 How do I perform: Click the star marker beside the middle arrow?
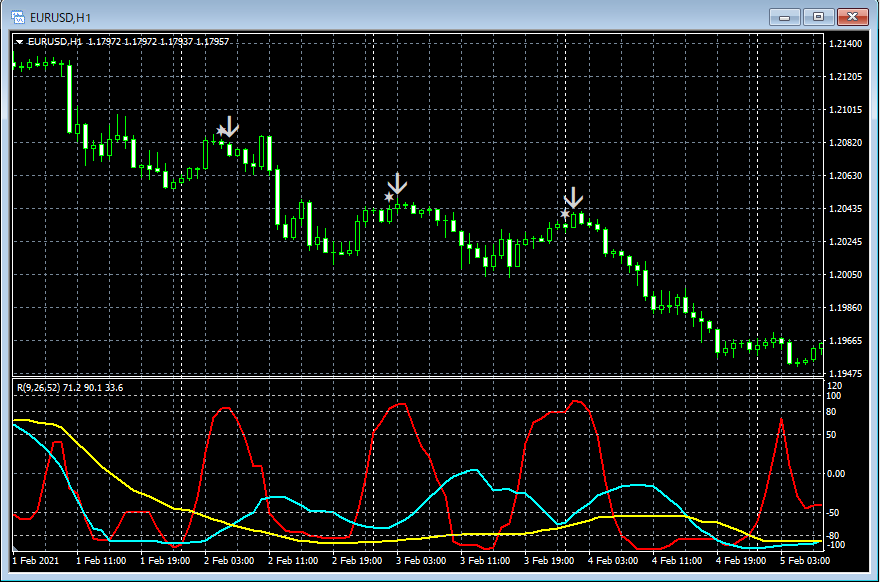389,197
